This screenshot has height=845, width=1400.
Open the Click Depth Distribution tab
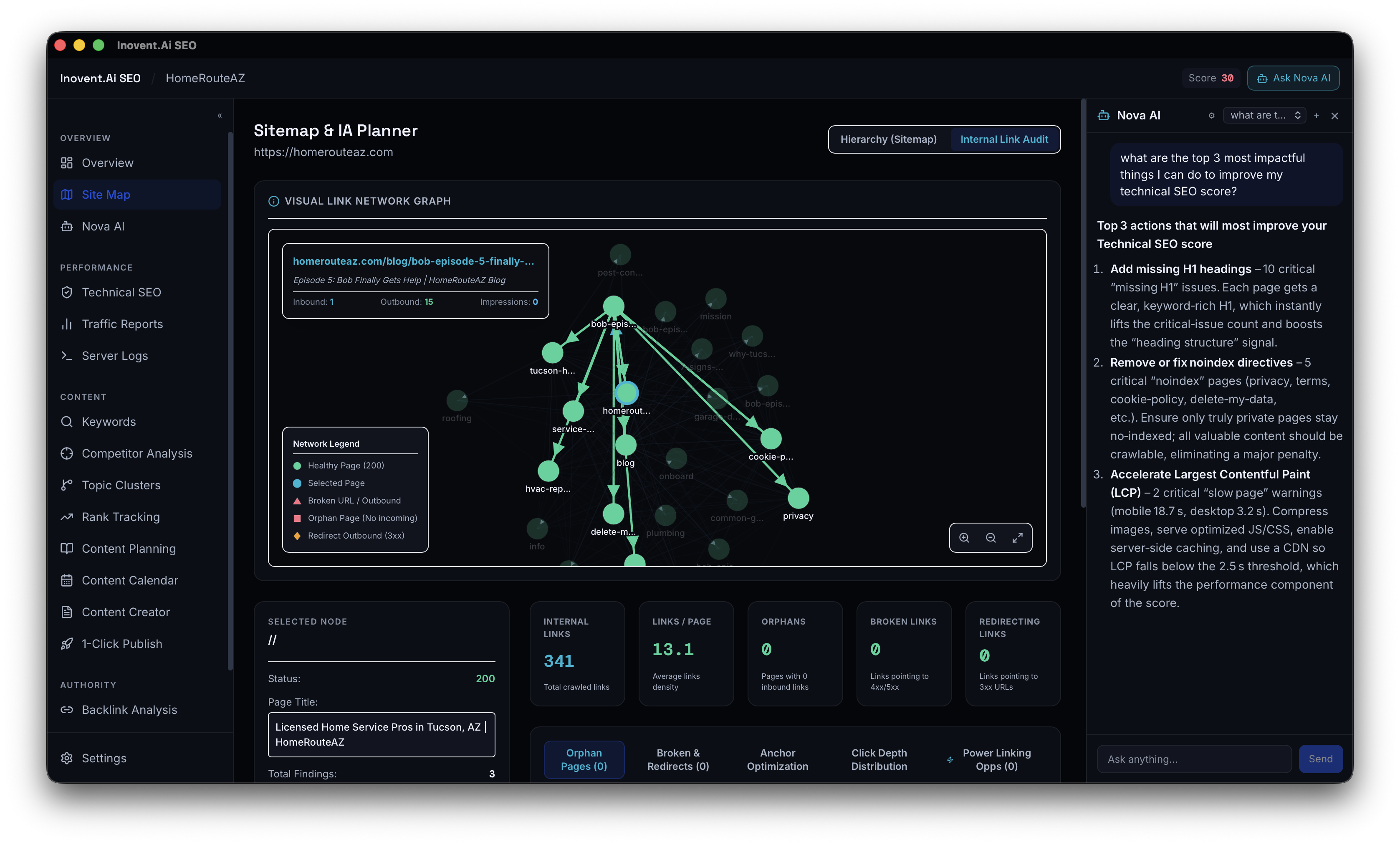[x=879, y=760]
